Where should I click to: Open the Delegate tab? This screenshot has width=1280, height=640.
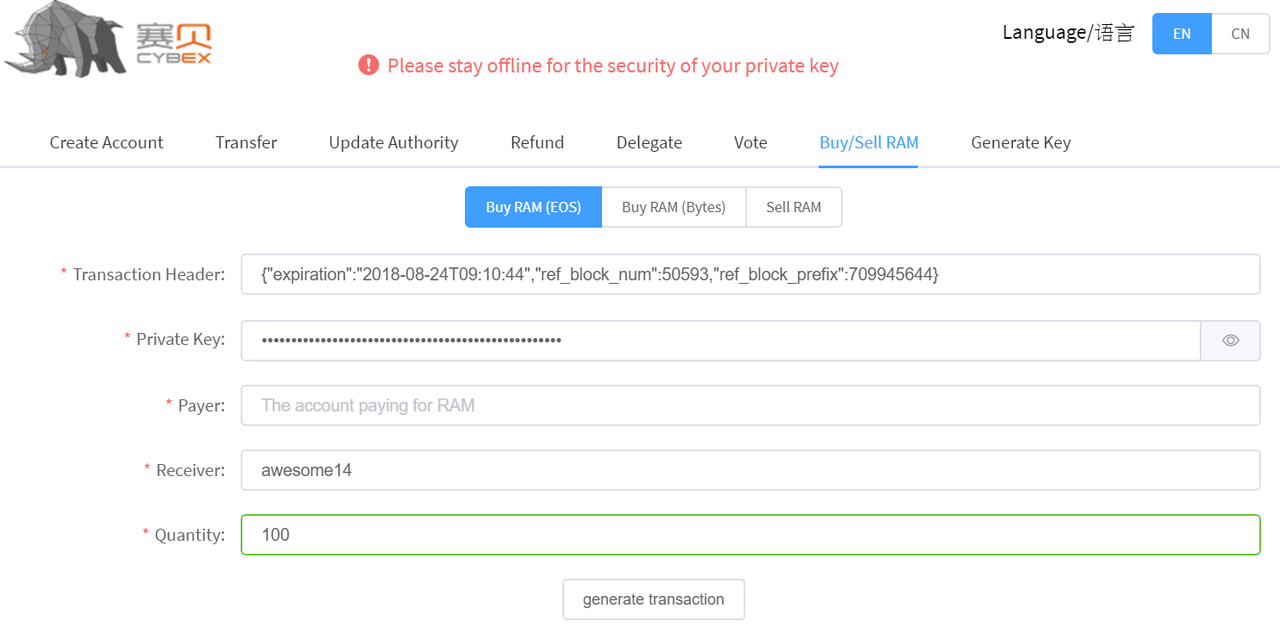(649, 142)
